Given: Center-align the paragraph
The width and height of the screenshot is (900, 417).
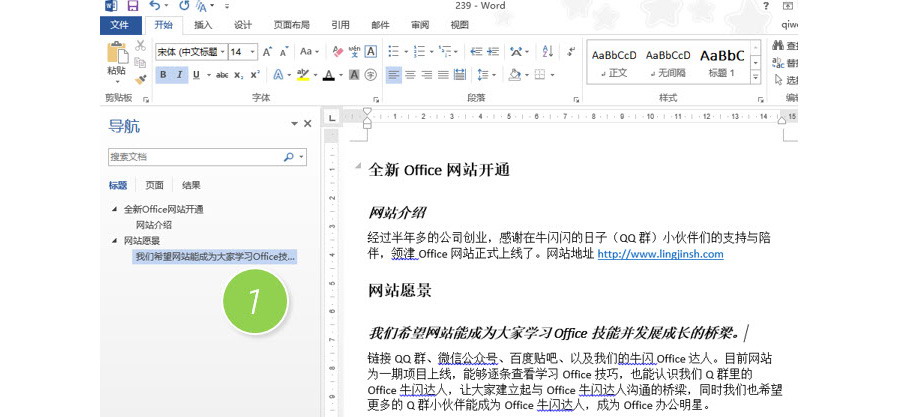Looking at the screenshot, I should point(410,75).
